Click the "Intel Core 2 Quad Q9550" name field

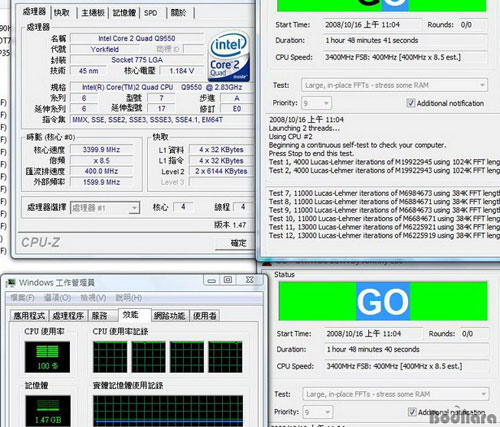(x=137, y=38)
